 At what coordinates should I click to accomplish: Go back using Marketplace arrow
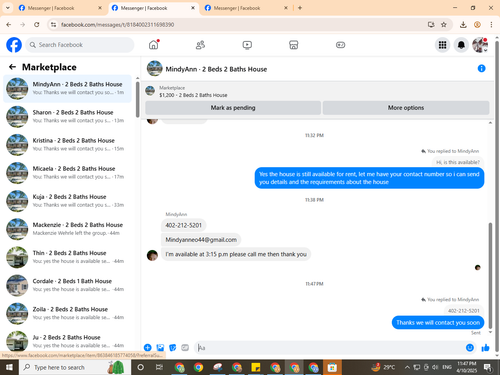click(x=12, y=67)
